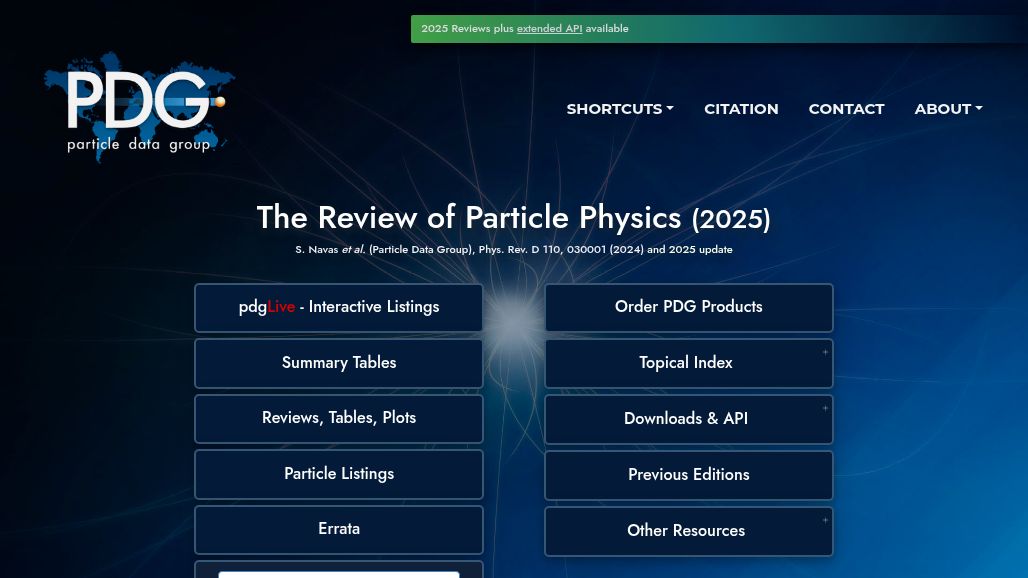
Task: Open the CONTACT page
Action: pyautogui.click(x=846, y=109)
